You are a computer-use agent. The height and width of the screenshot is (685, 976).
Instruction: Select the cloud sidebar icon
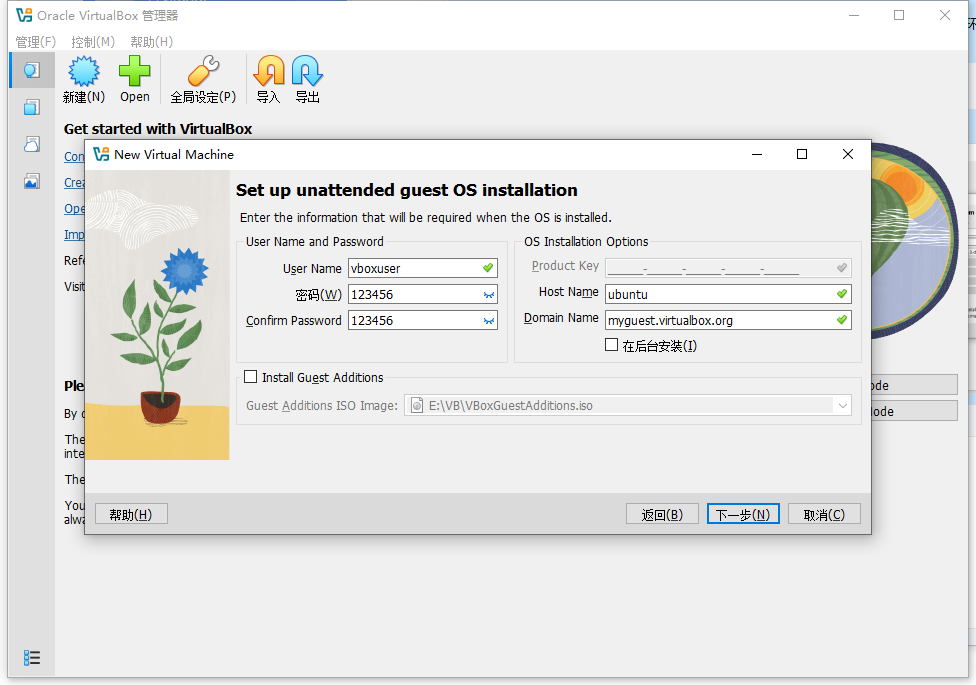(32, 143)
